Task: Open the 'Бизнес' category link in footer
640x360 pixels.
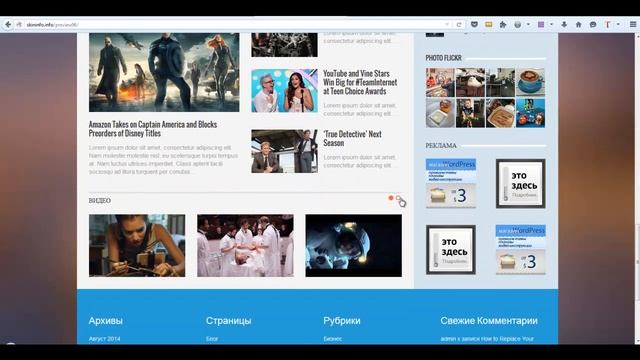Action: [x=333, y=339]
